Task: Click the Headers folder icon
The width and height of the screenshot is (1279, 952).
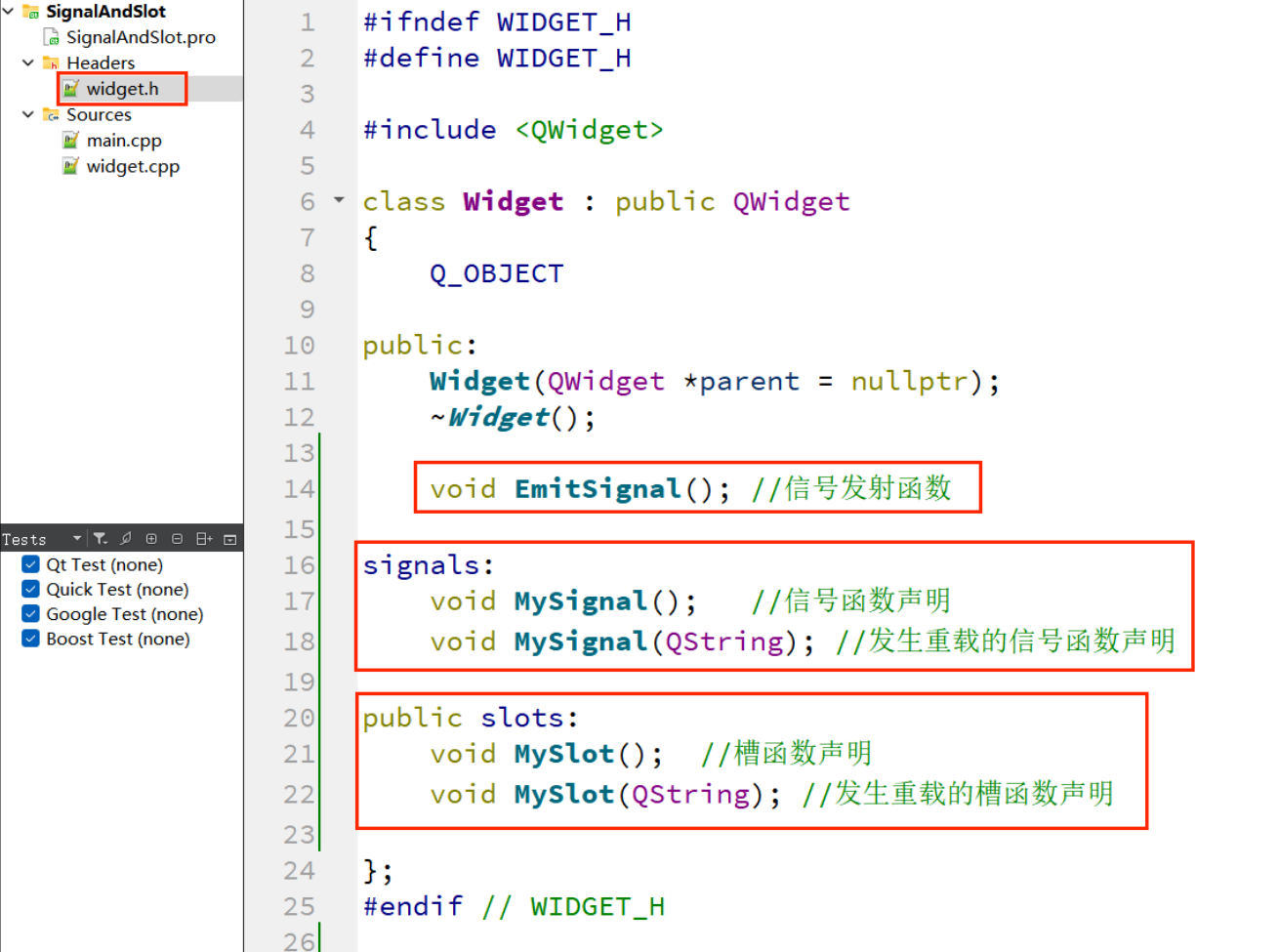Action: point(51,63)
